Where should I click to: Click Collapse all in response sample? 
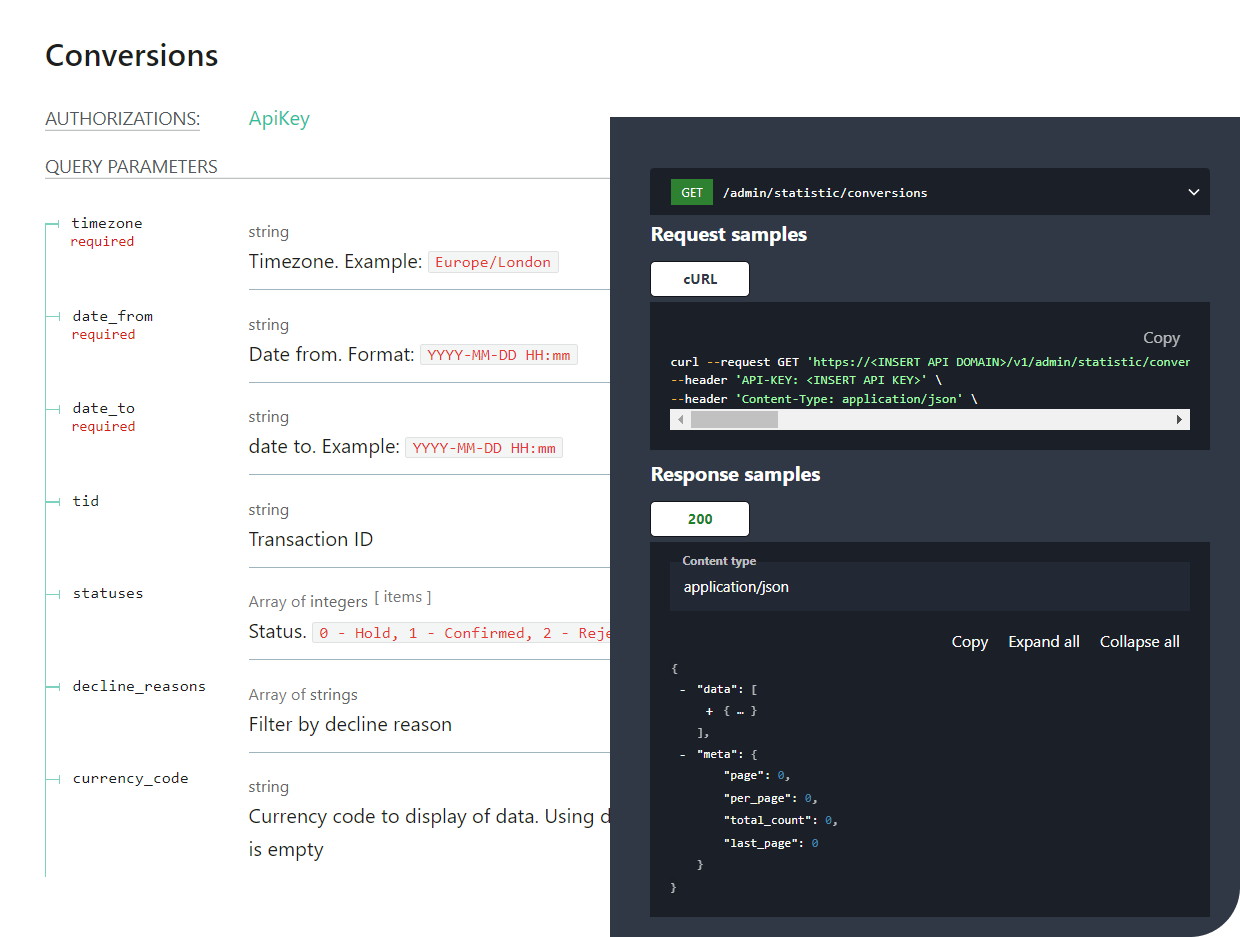click(x=1139, y=642)
